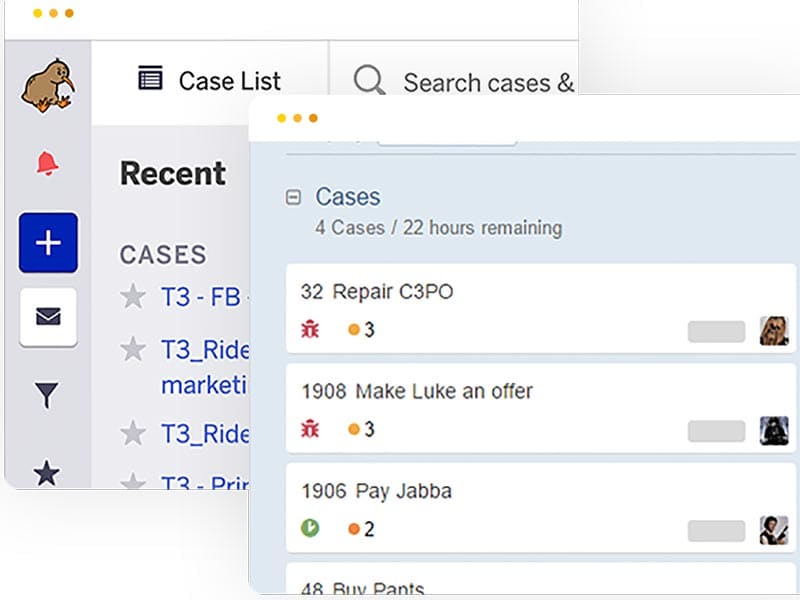
Task: Toggle star beside second T3_Ride case
Action: point(133,433)
